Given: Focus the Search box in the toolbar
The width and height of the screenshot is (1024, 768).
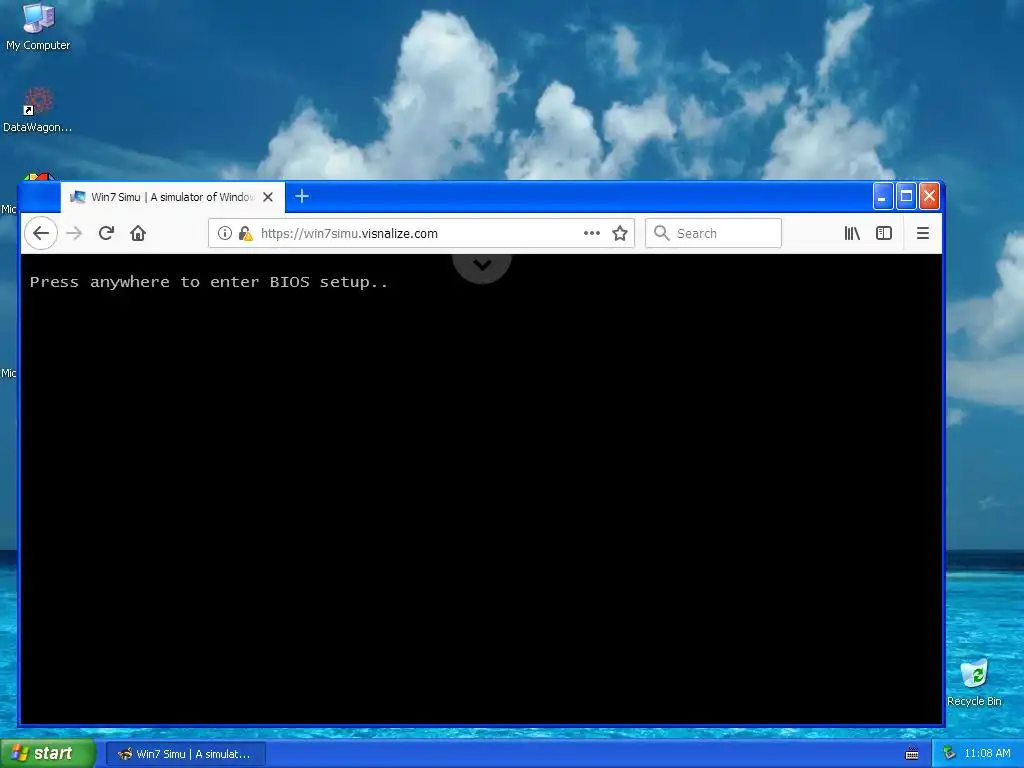Looking at the screenshot, I should pos(713,233).
